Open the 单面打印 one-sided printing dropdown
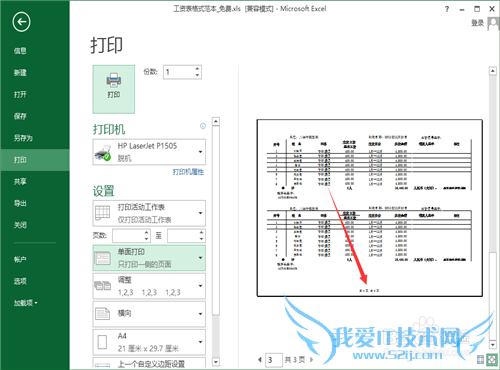This screenshot has width=500, height=370. coord(149,258)
